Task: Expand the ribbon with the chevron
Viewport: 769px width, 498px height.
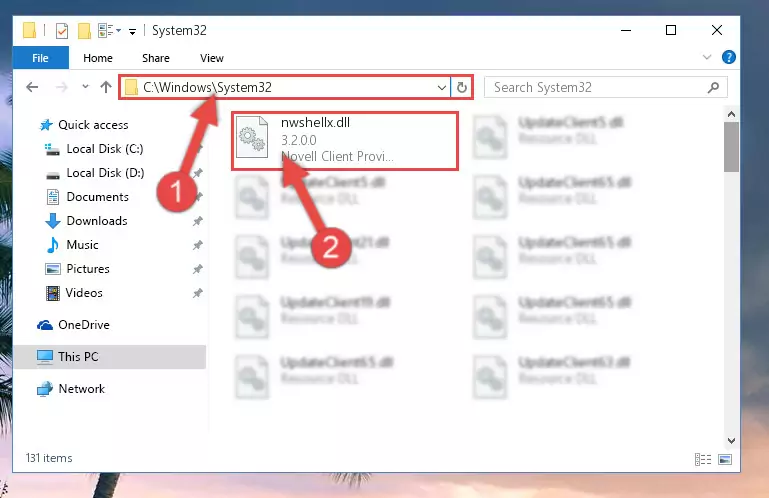Action: pos(707,57)
